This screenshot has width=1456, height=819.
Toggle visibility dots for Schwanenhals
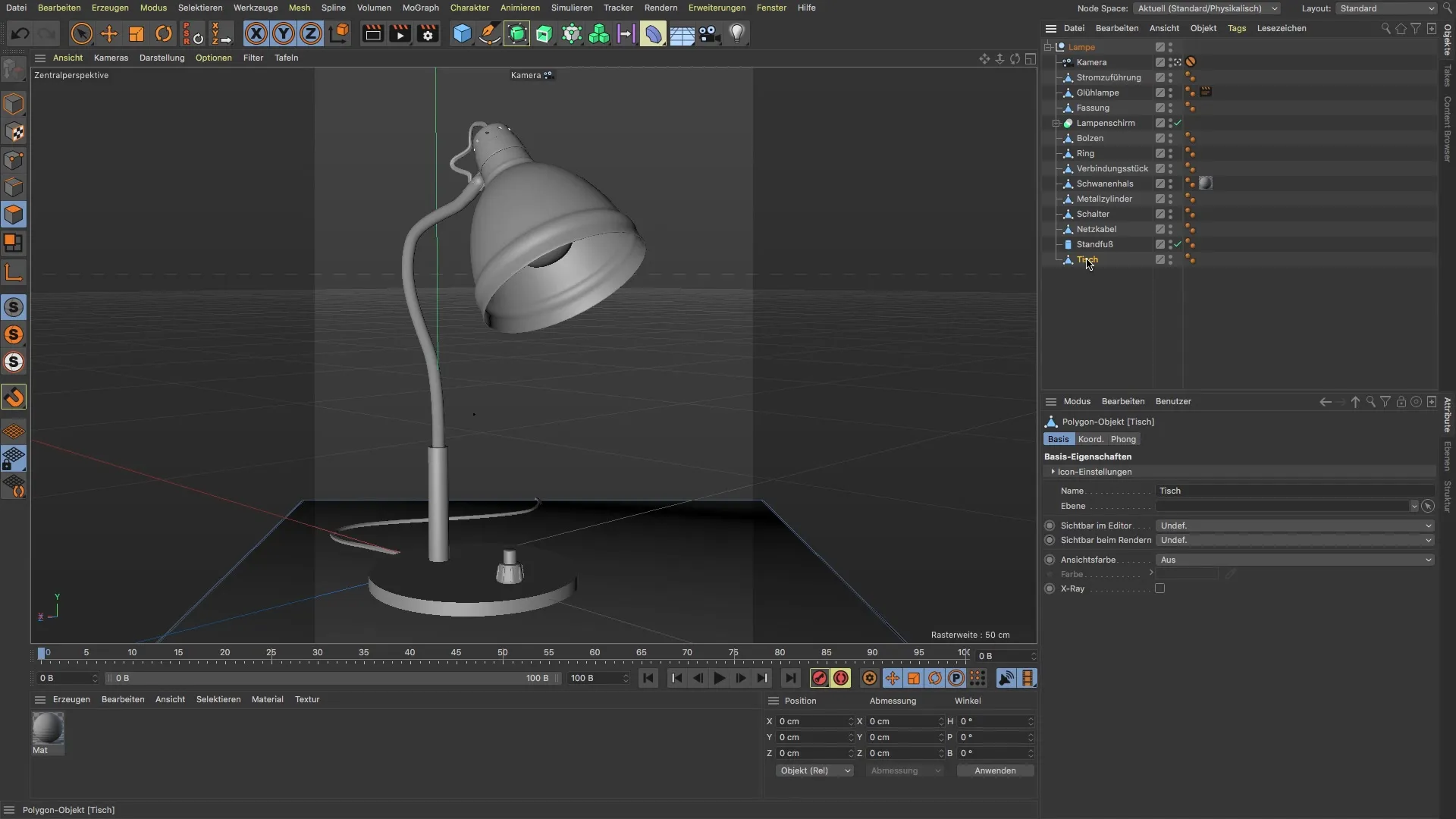1170,184
